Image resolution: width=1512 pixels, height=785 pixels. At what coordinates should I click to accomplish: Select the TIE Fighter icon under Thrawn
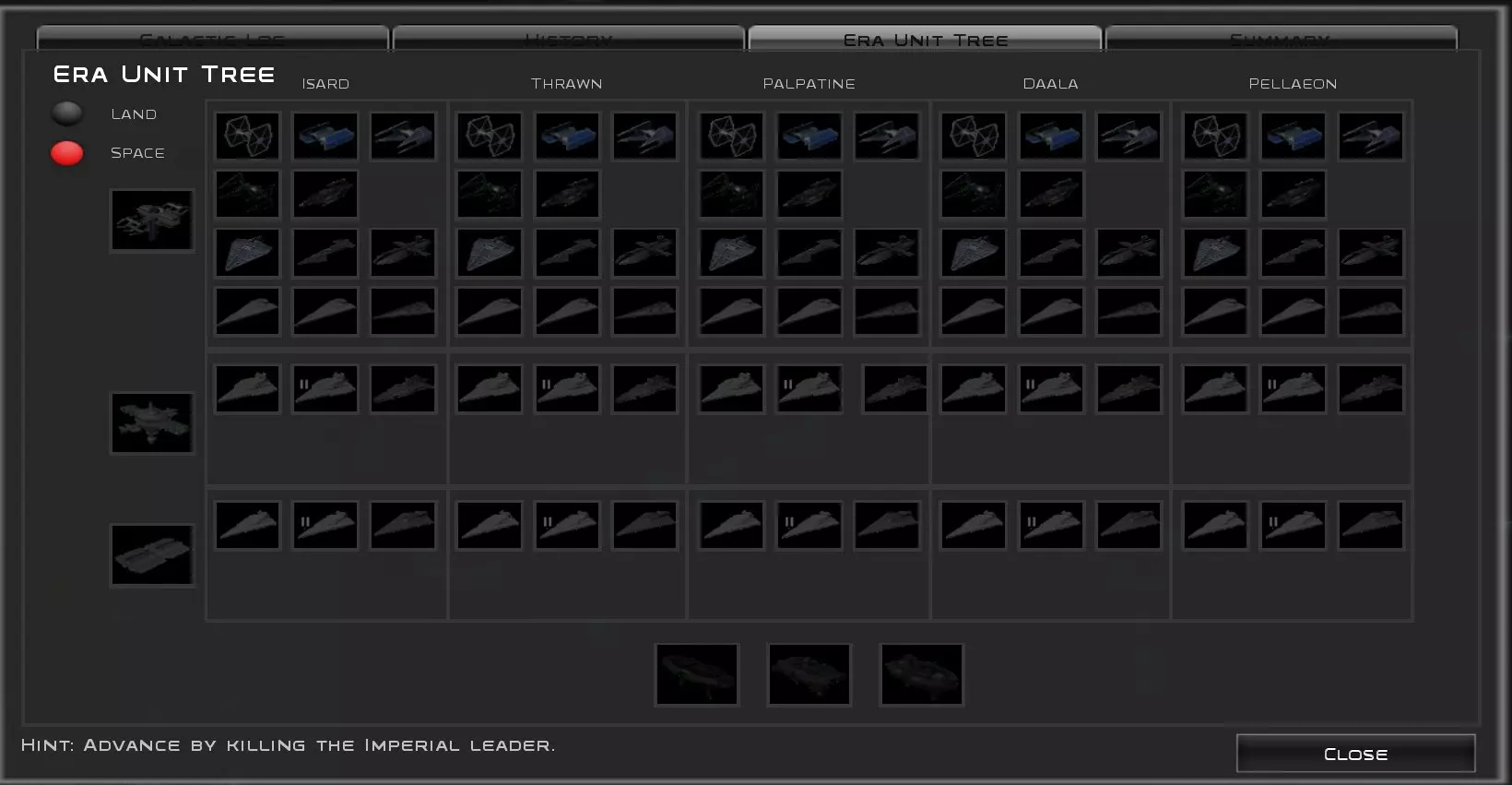[490, 137]
